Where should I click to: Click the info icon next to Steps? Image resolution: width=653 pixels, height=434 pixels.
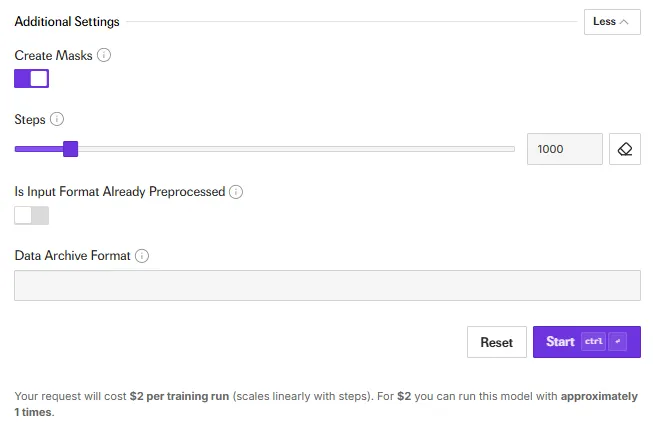click(57, 119)
